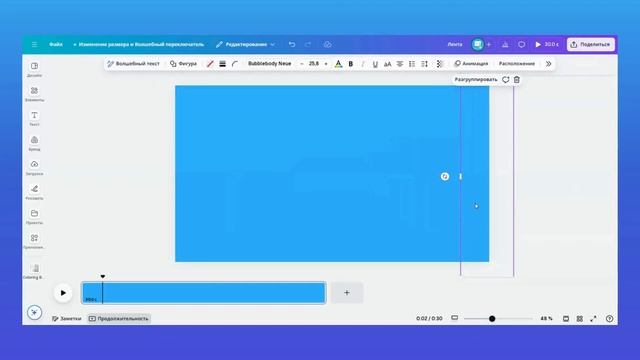The height and width of the screenshot is (360, 640).
Task: Open the Canva assistant sparkle button
Action: click(x=34, y=312)
